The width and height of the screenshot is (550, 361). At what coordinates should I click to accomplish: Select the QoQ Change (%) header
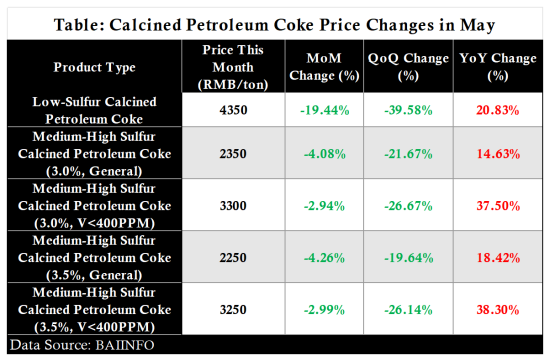point(408,67)
